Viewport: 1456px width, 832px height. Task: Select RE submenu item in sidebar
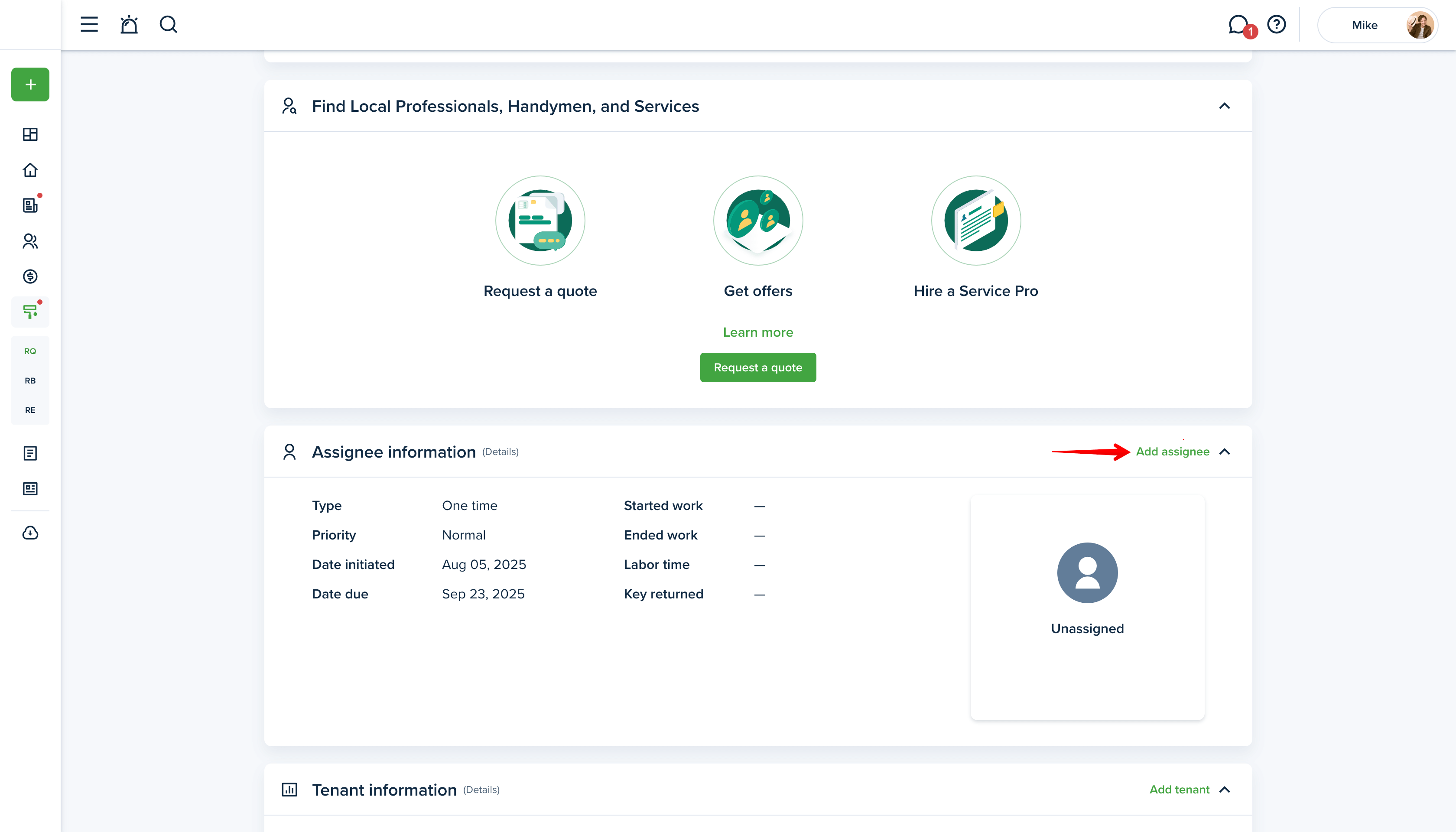30,410
